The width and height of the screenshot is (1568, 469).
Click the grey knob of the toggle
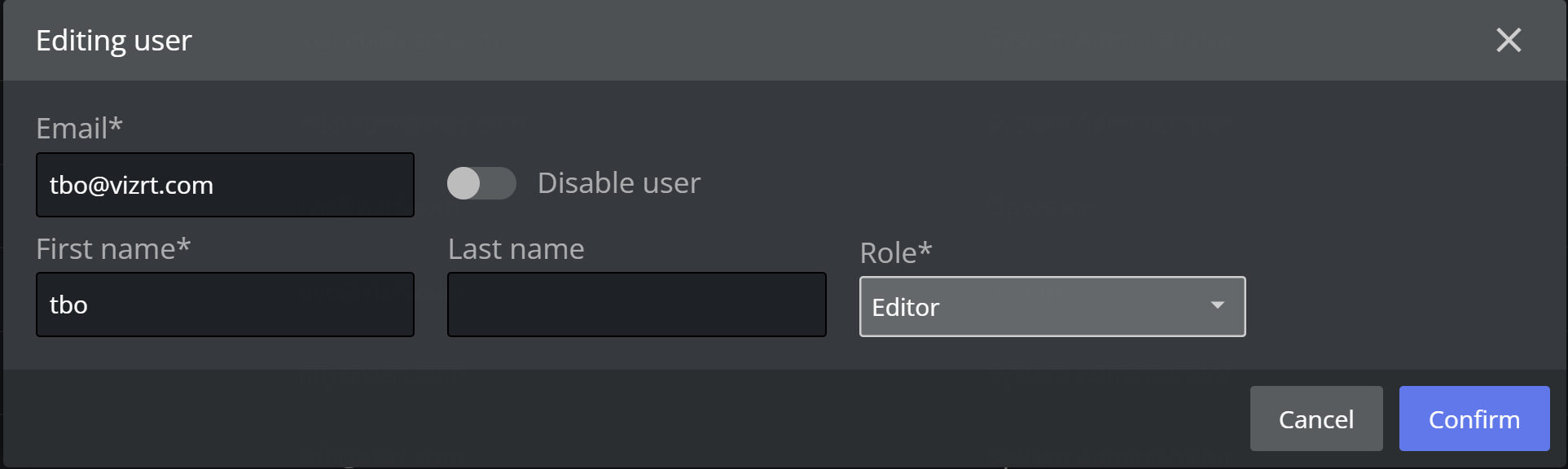click(x=464, y=183)
